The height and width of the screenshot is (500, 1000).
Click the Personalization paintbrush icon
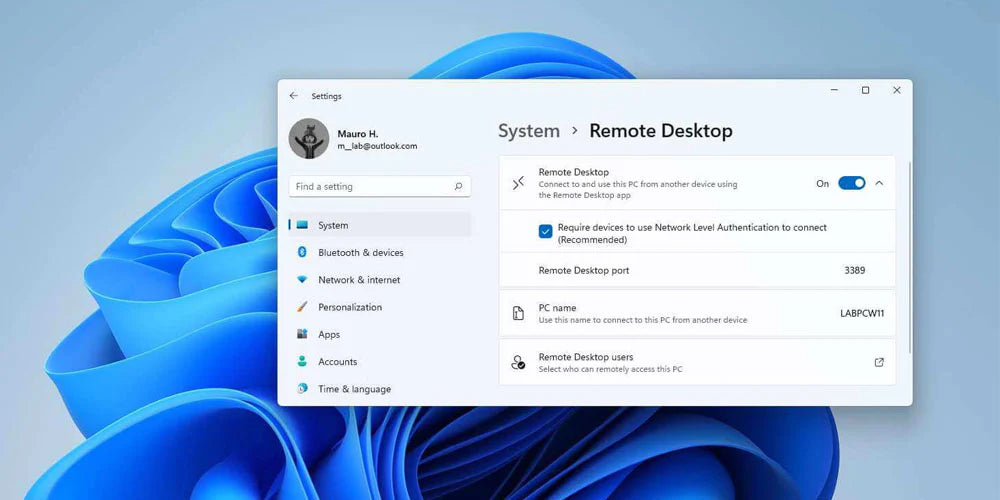pyautogui.click(x=302, y=307)
